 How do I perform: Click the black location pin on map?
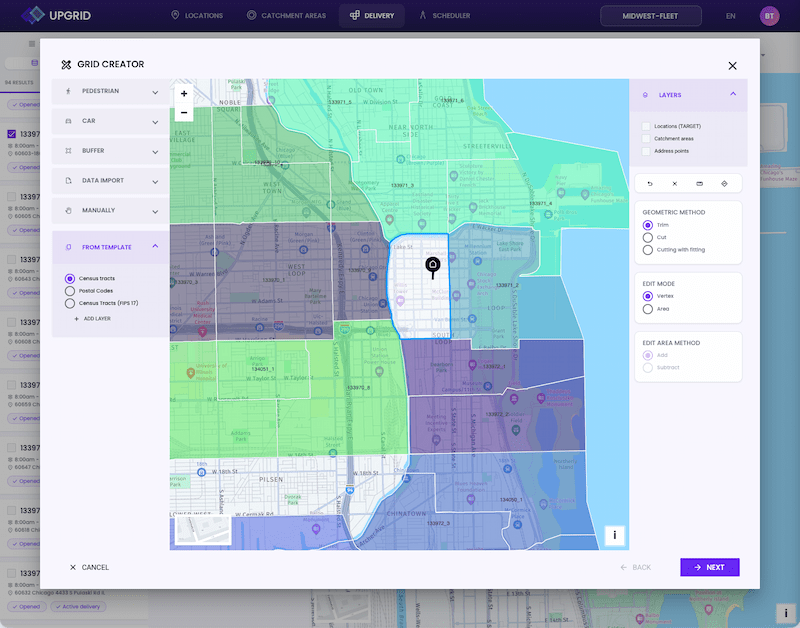pos(433,267)
